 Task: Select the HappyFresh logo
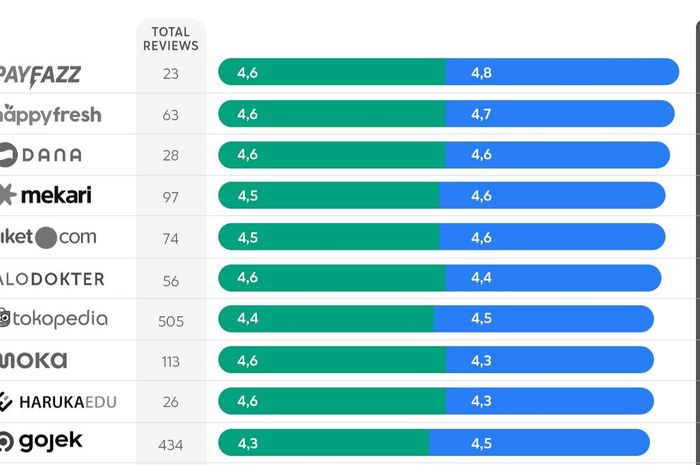pyautogui.click(x=50, y=114)
